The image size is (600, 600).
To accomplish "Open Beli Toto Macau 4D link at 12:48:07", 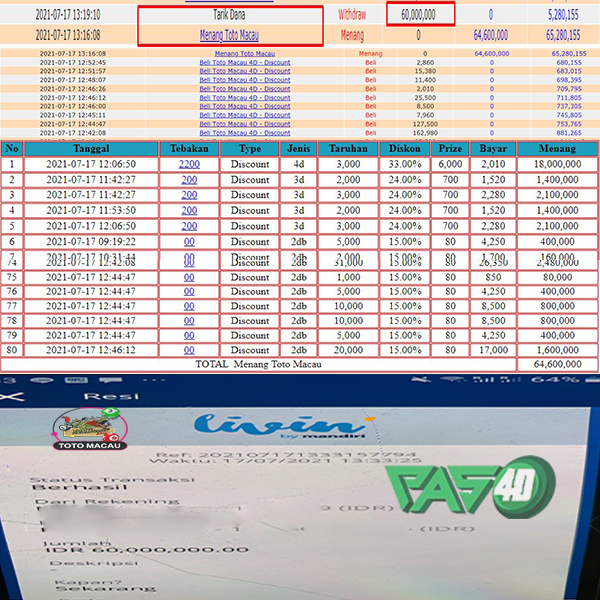I will coord(245,80).
